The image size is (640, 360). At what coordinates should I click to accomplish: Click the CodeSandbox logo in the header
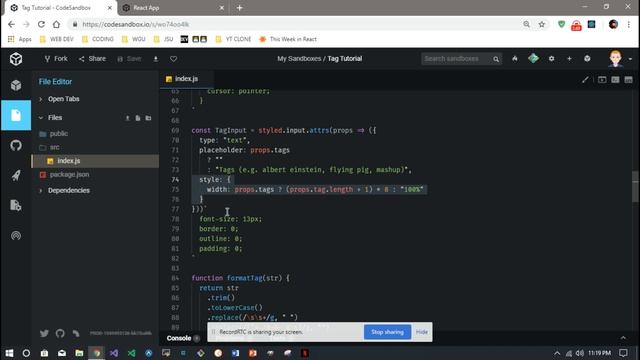(x=16, y=59)
